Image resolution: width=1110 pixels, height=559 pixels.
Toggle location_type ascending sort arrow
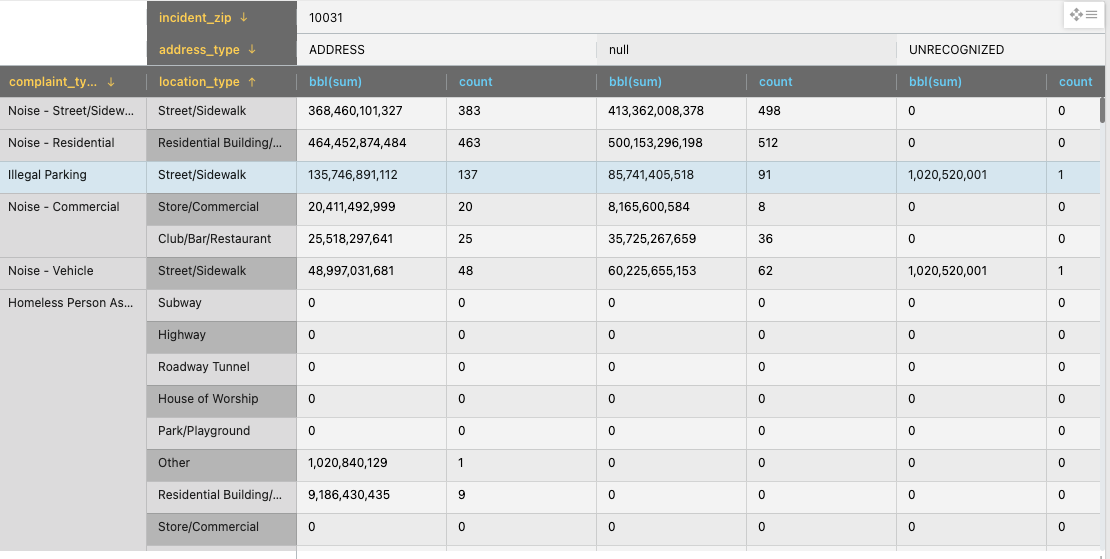click(x=252, y=82)
